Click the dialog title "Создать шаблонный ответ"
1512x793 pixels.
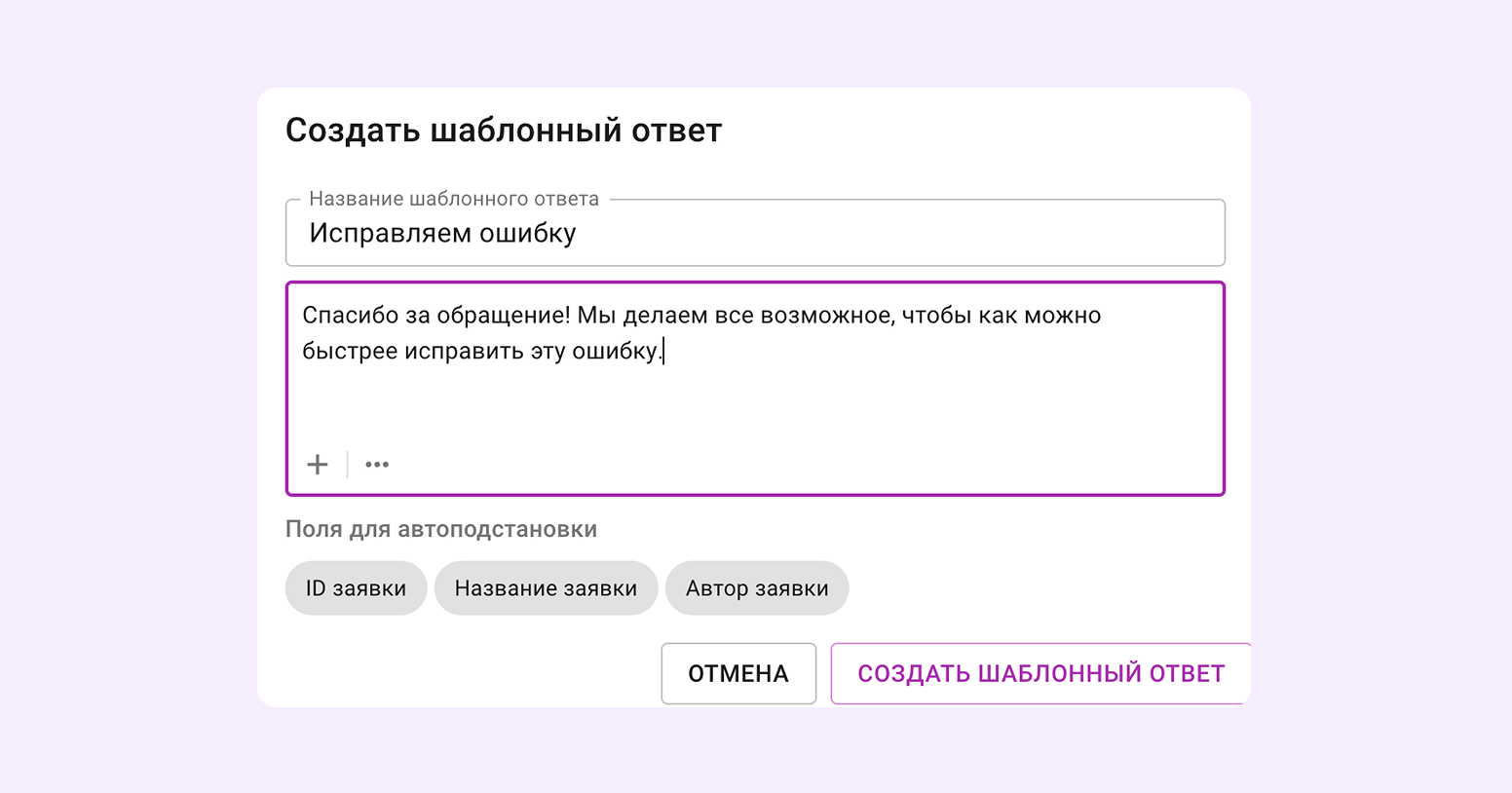[504, 131]
